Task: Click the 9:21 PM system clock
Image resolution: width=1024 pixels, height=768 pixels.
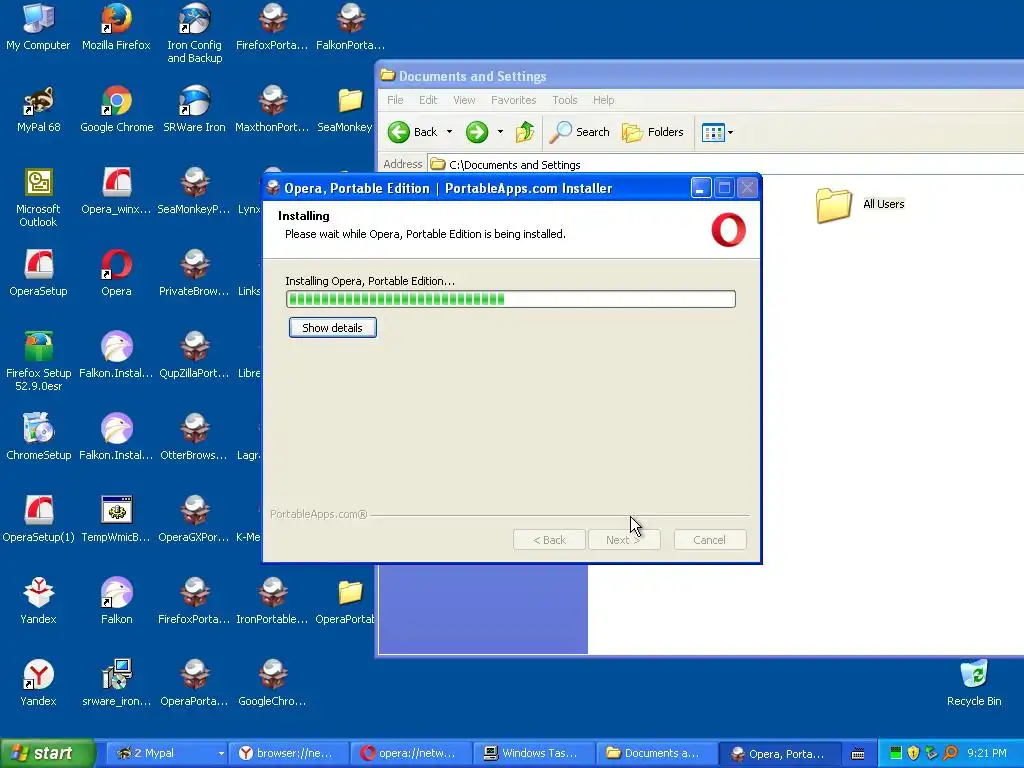Action: click(x=987, y=754)
